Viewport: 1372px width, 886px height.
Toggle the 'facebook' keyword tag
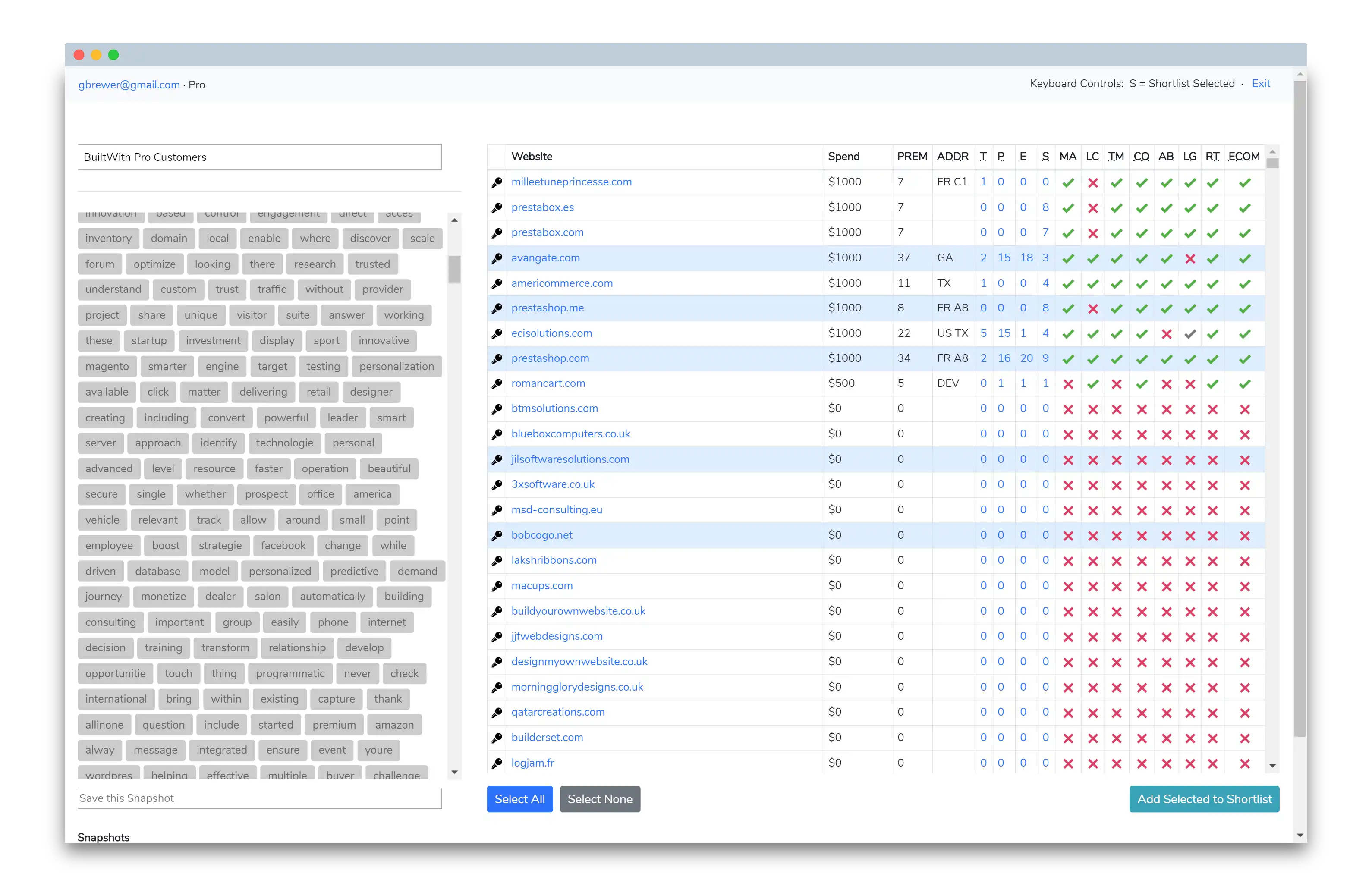coord(283,545)
